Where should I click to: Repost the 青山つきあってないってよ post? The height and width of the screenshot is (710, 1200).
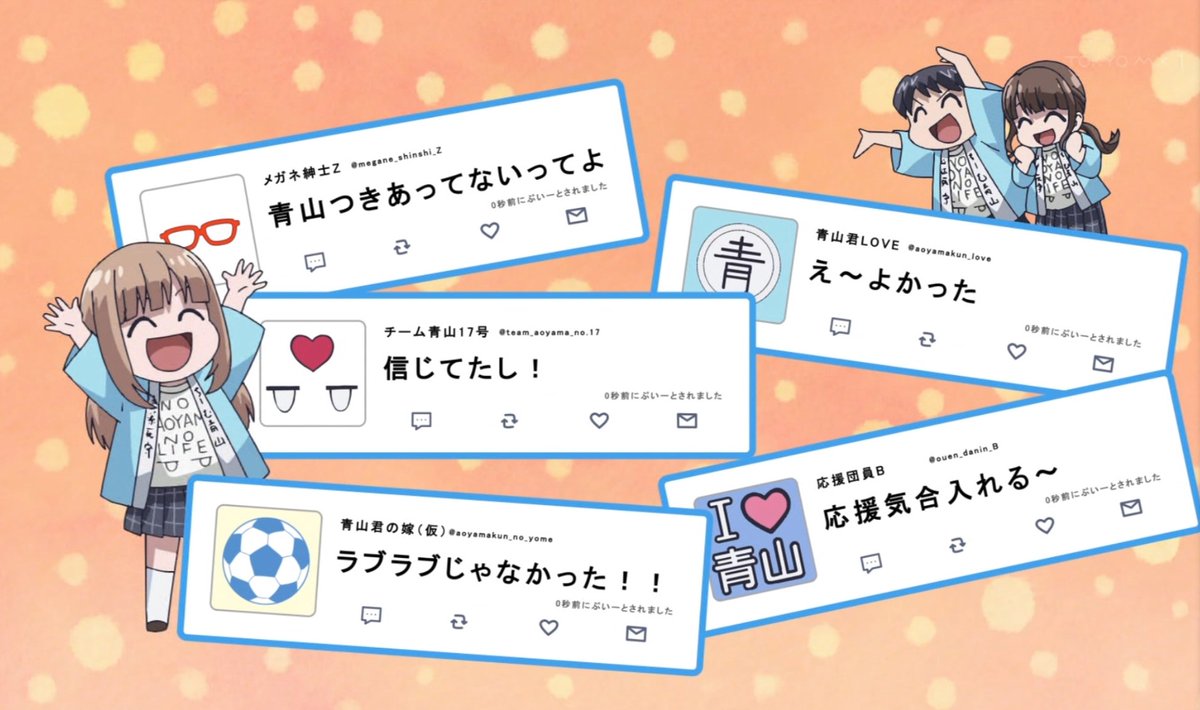(x=401, y=247)
